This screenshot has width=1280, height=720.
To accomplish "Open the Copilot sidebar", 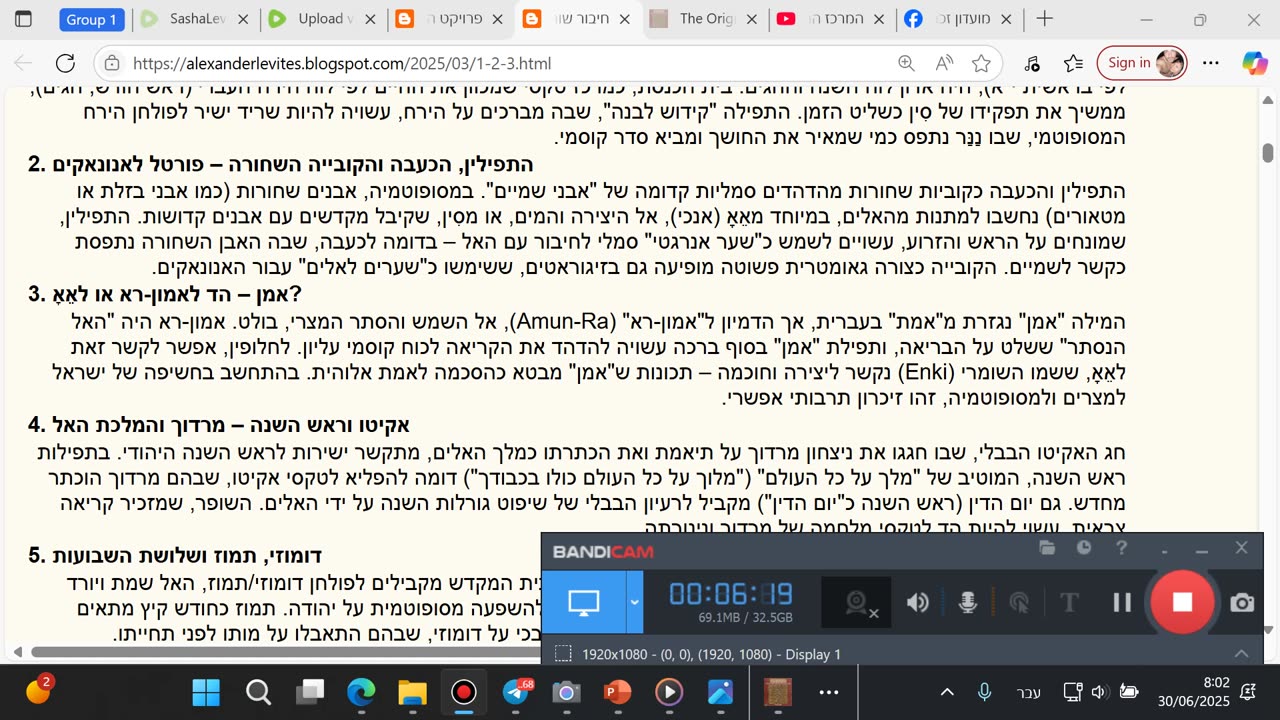I will pos(1255,63).
